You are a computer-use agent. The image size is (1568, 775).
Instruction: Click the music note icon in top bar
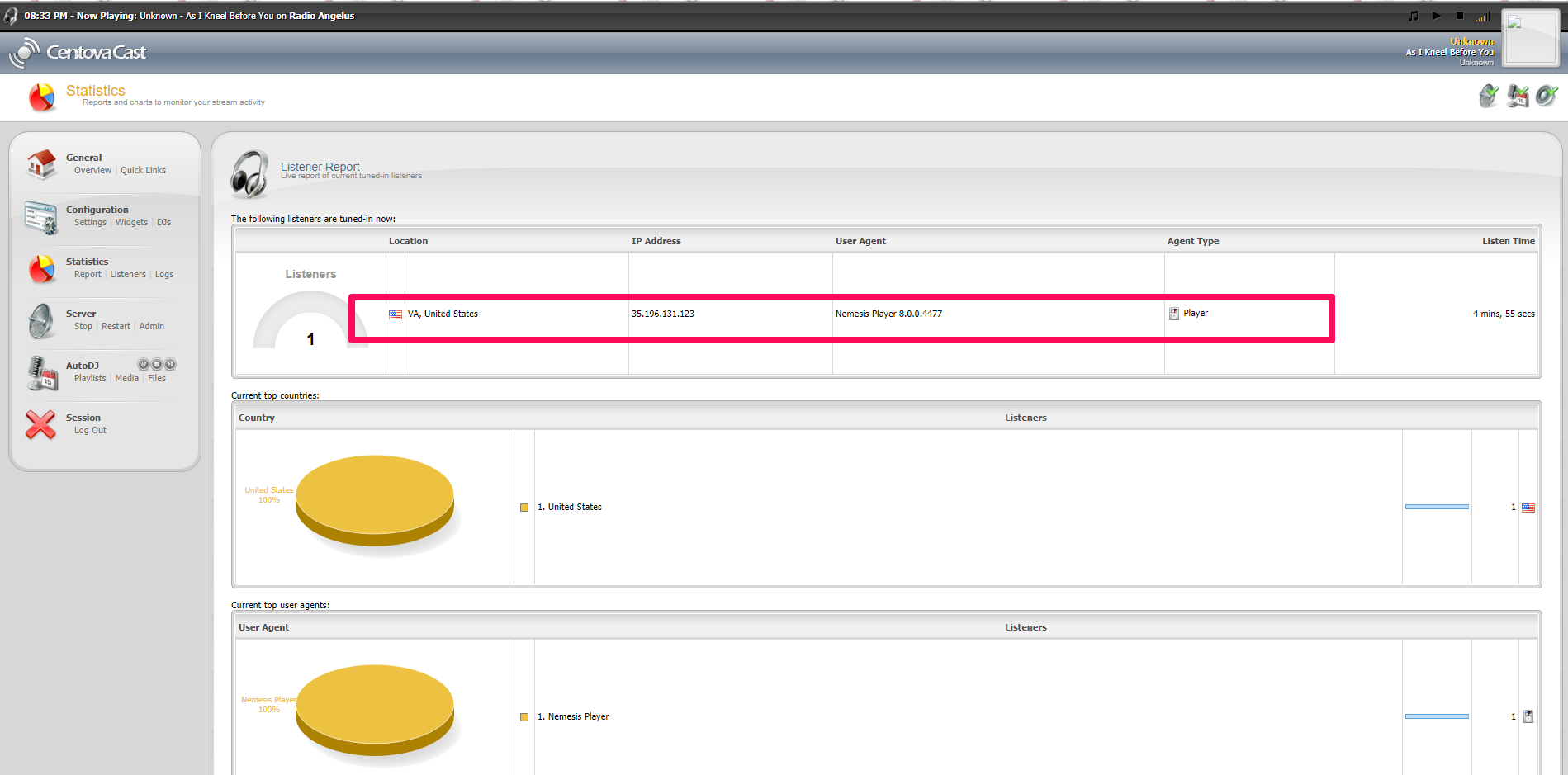[x=1413, y=17]
